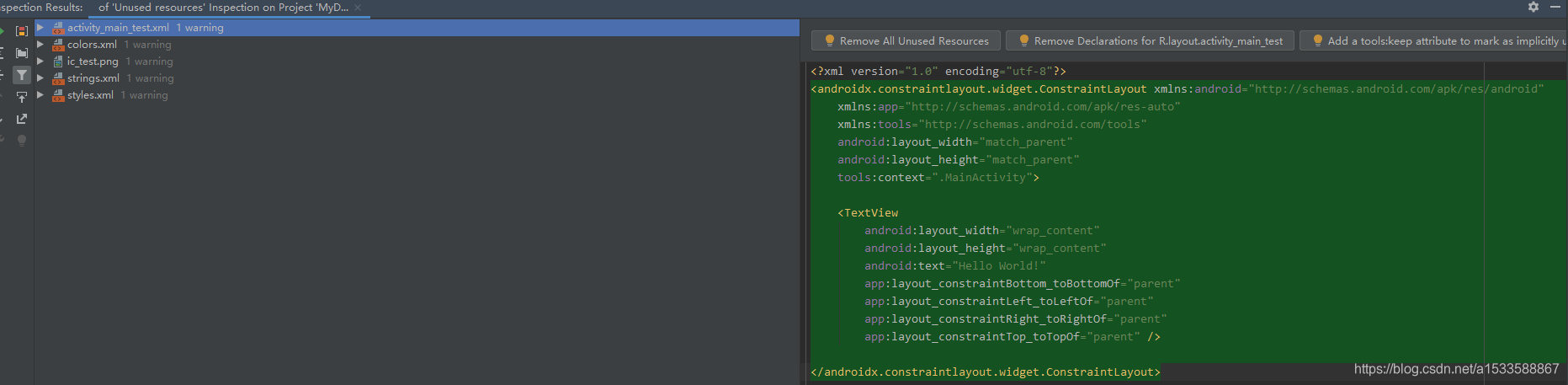The width and height of the screenshot is (1568, 385).
Task: Click the tools:context ".MainActivity" line
Action: coord(938,178)
